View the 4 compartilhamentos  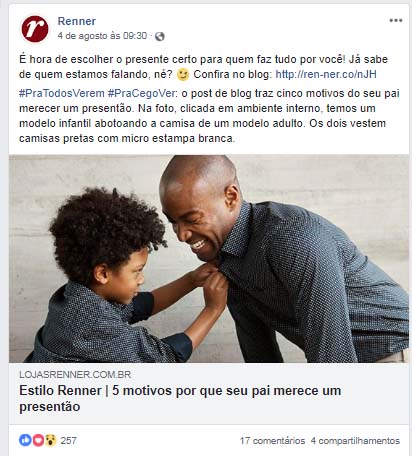click(x=355, y=441)
